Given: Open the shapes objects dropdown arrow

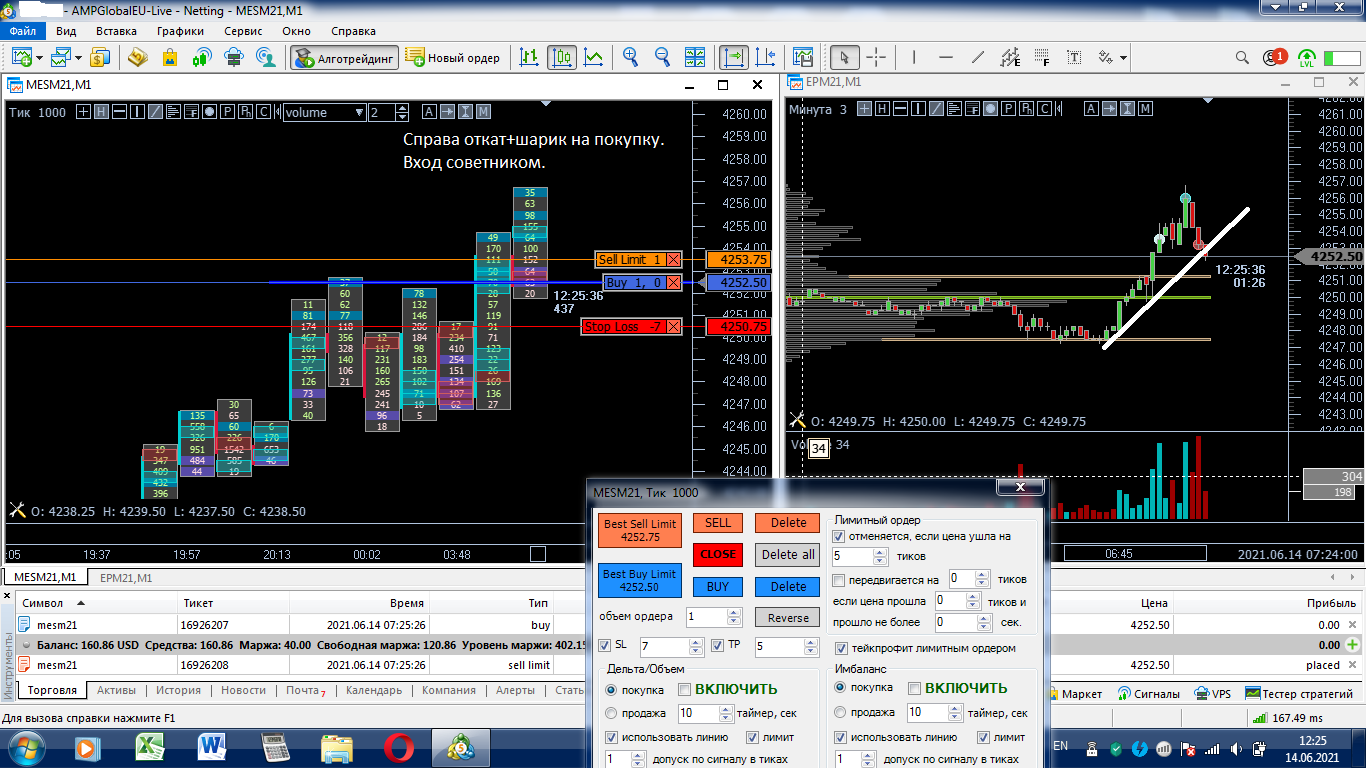Looking at the screenshot, I should point(1124,58).
